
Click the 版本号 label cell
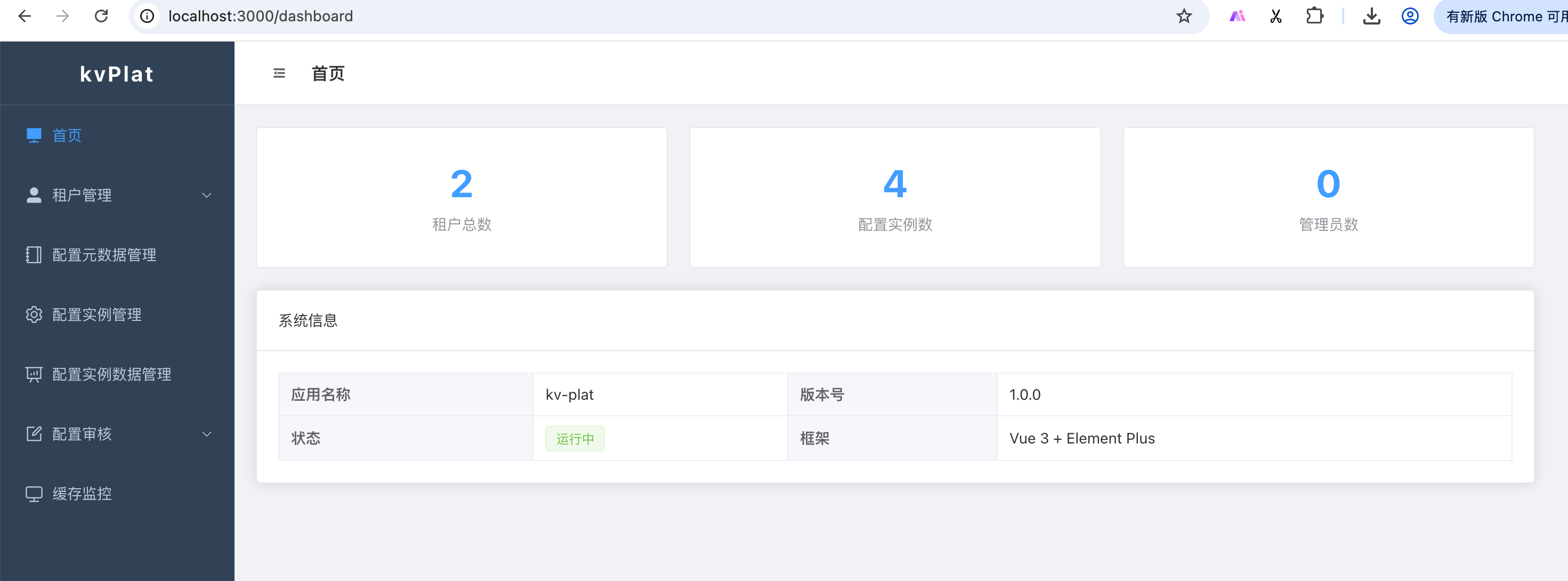click(x=892, y=394)
